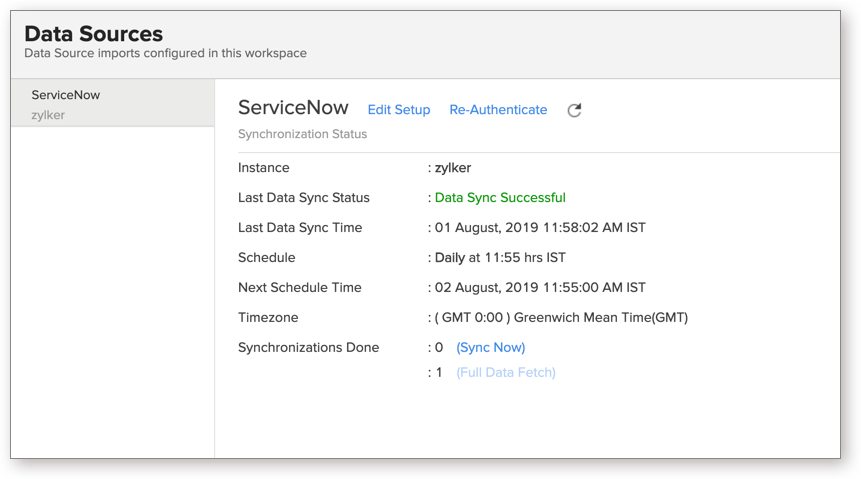Click the Next Schedule Time label
Viewport: 861px width, 479px height.
[x=300, y=288]
